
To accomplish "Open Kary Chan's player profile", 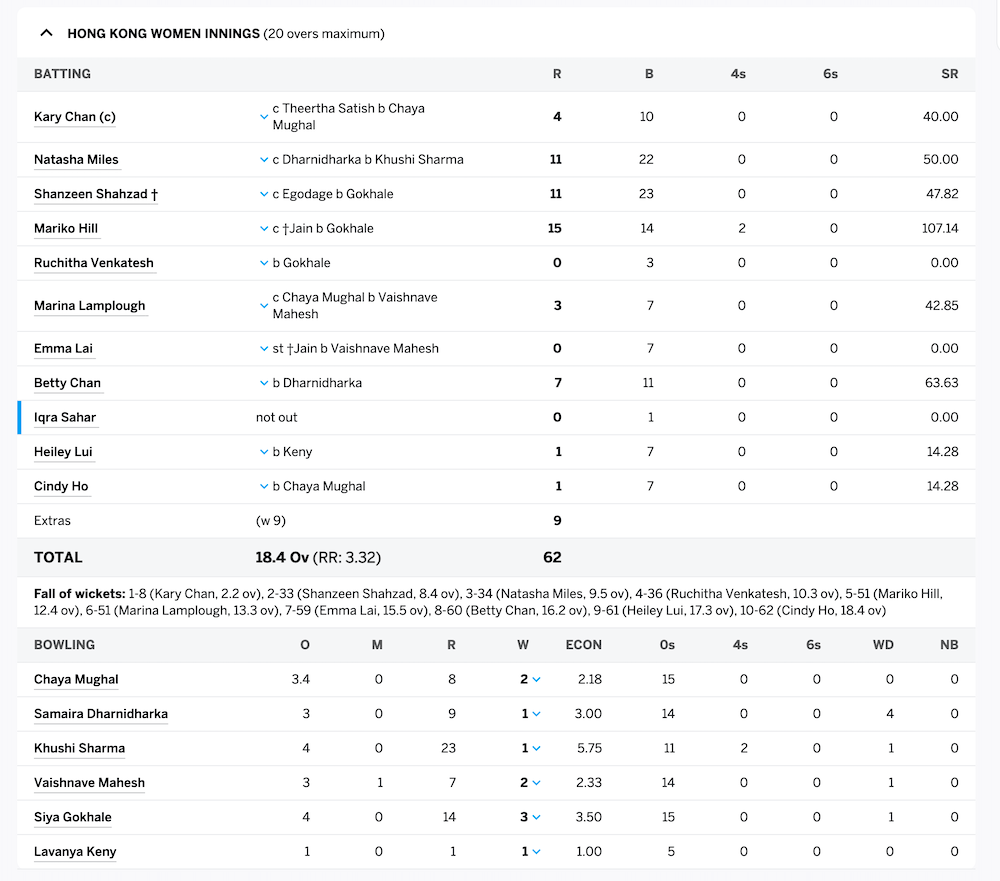I will click(74, 116).
